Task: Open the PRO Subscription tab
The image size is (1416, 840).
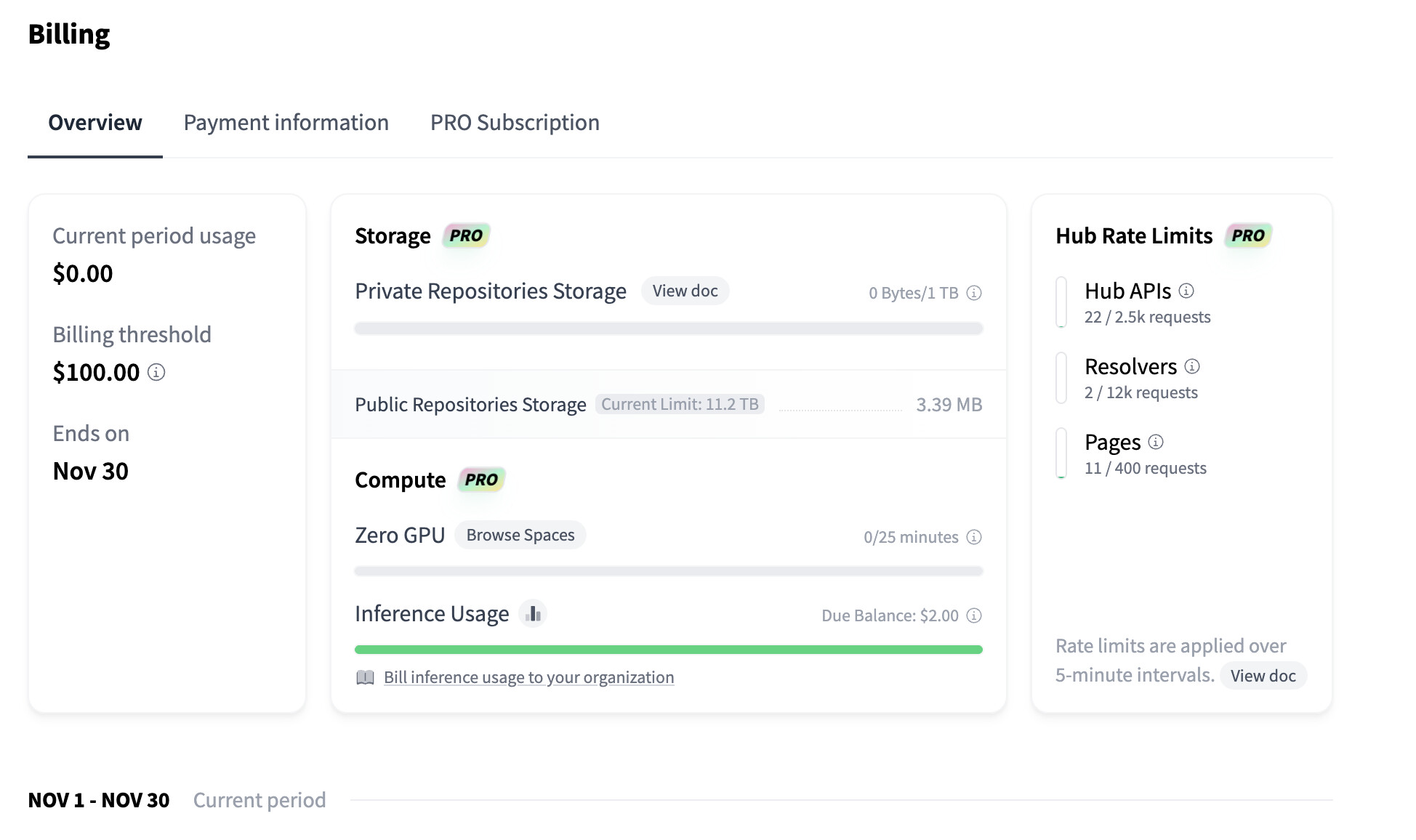Action: (x=515, y=123)
